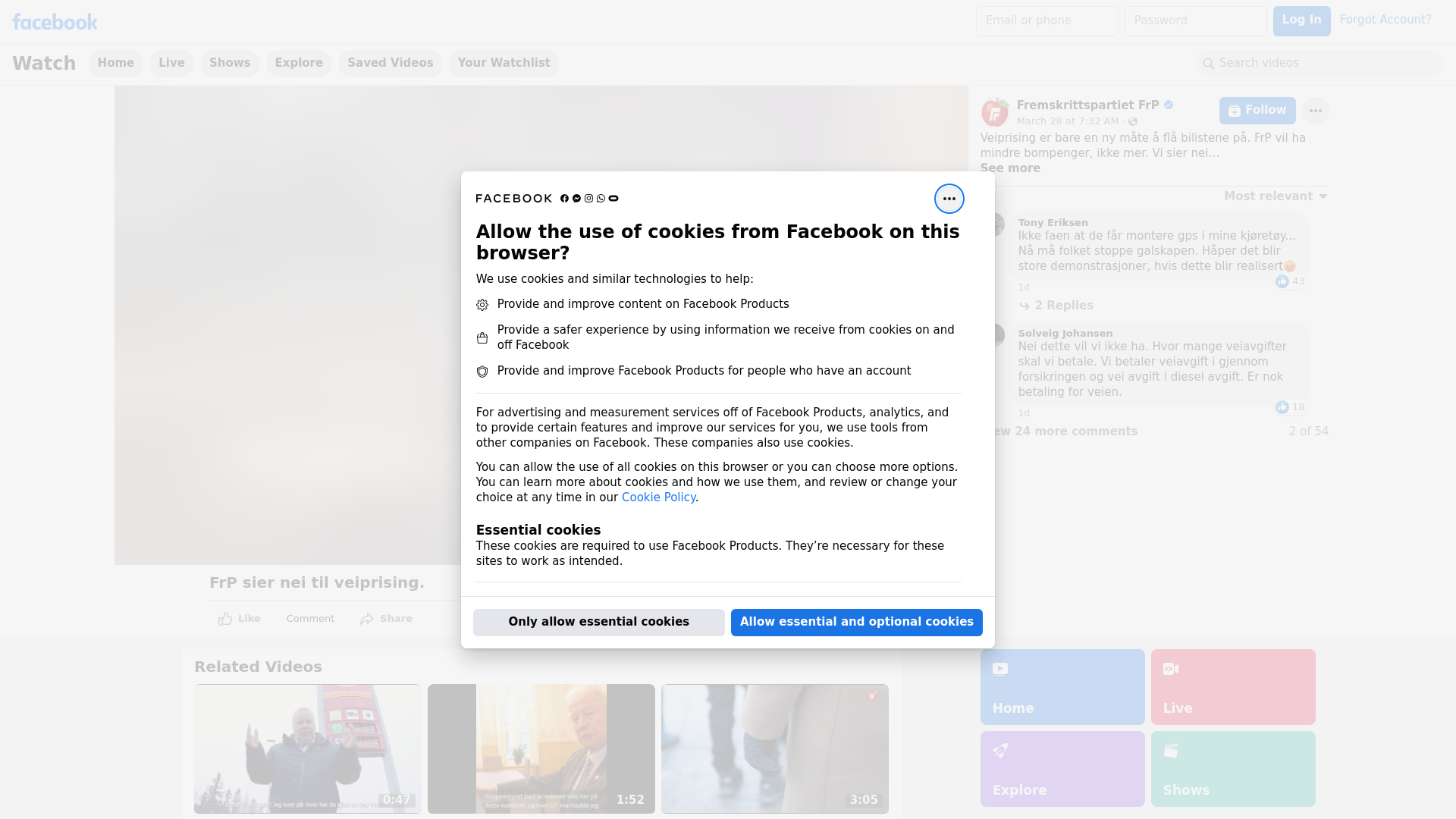Click the Comment button under the video

(310, 619)
